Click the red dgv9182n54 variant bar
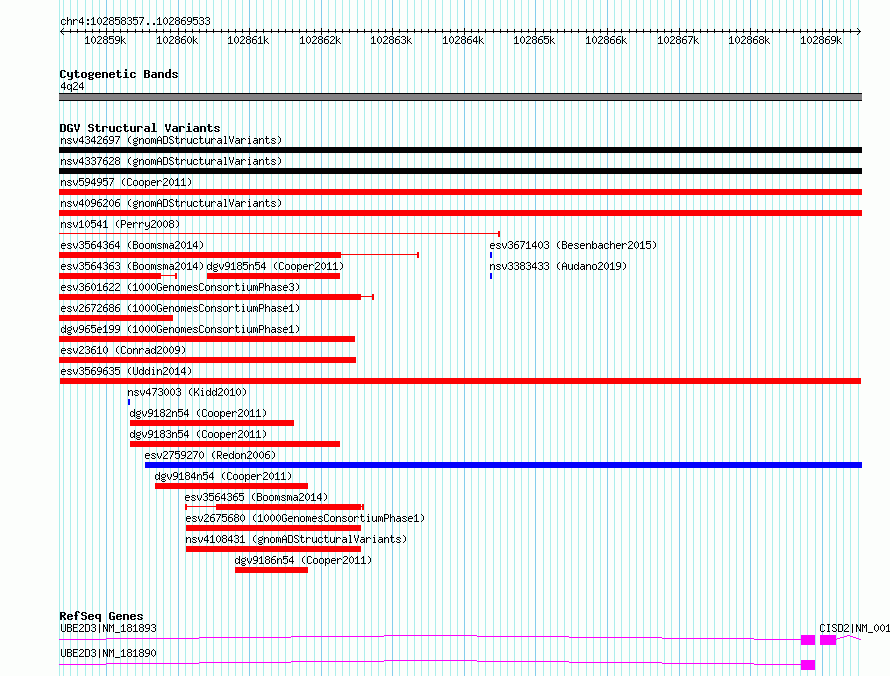The height and width of the screenshot is (676, 890). [x=212, y=423]
